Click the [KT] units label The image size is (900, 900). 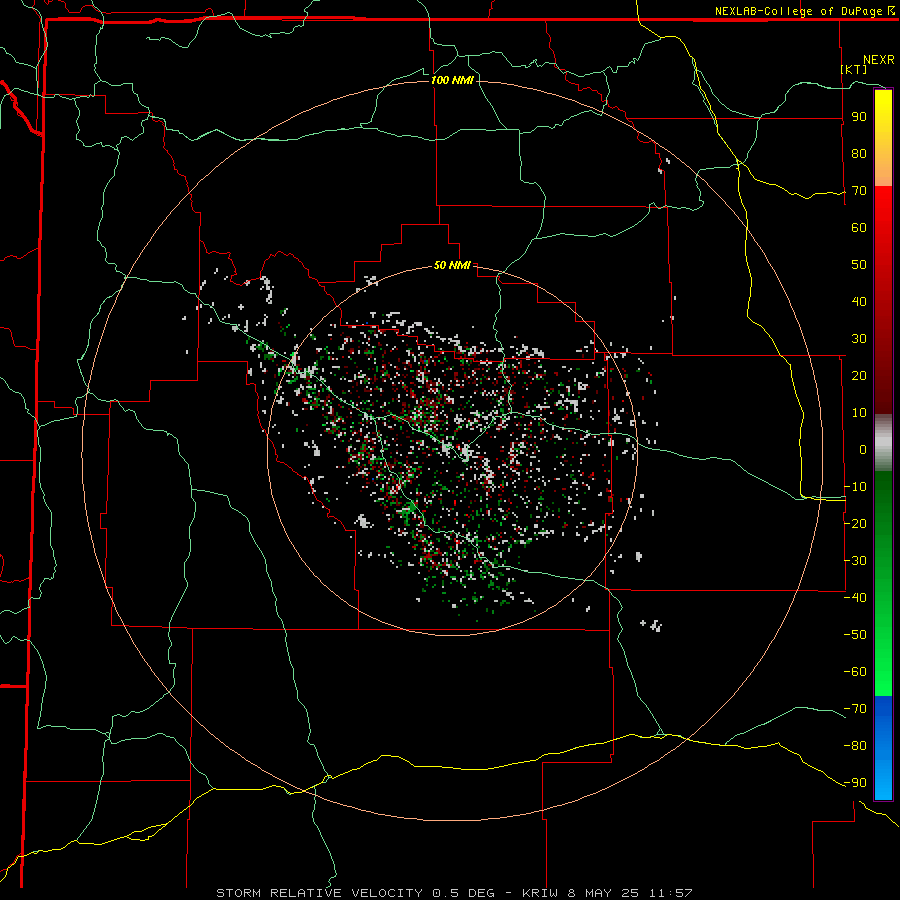pyautogui.click(x=854, y=69)
